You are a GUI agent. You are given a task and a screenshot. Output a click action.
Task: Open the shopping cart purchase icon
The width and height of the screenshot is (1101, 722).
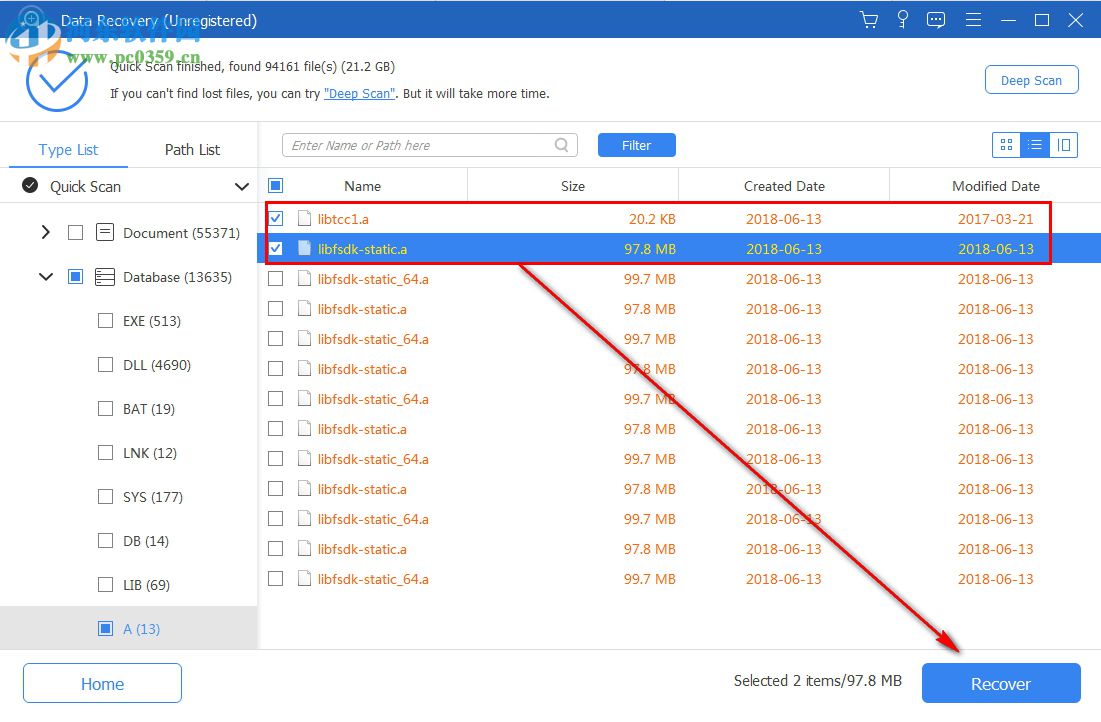point(868,20)
